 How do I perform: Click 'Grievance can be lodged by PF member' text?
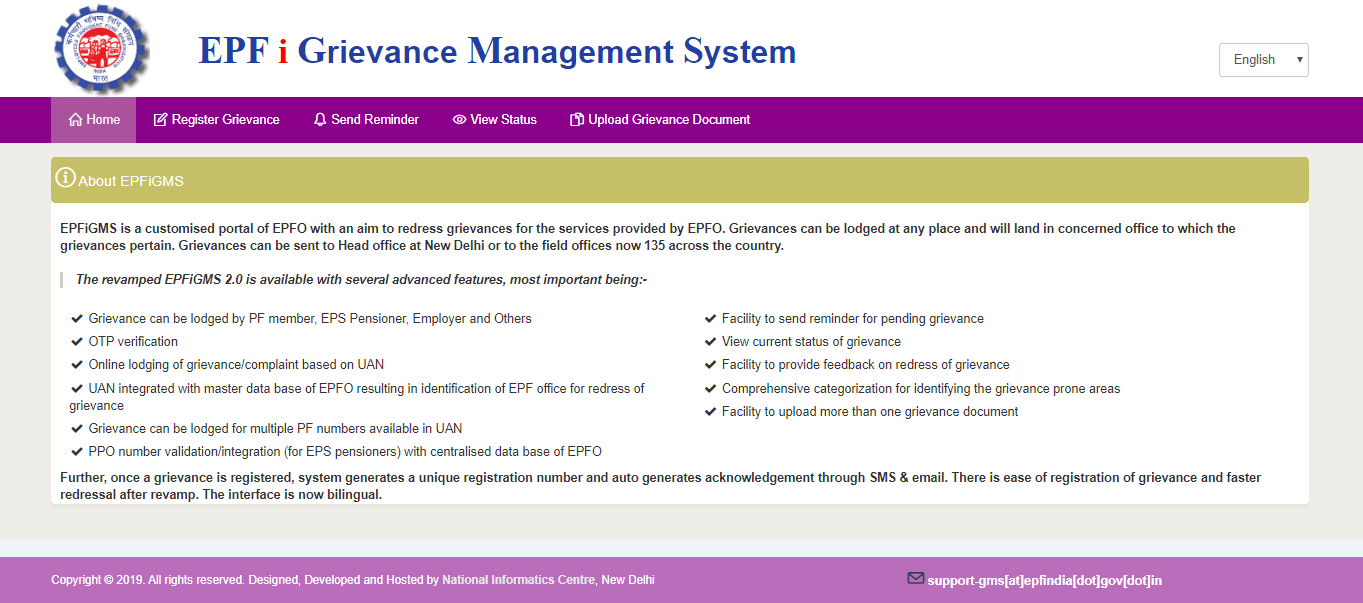point(310,319)
